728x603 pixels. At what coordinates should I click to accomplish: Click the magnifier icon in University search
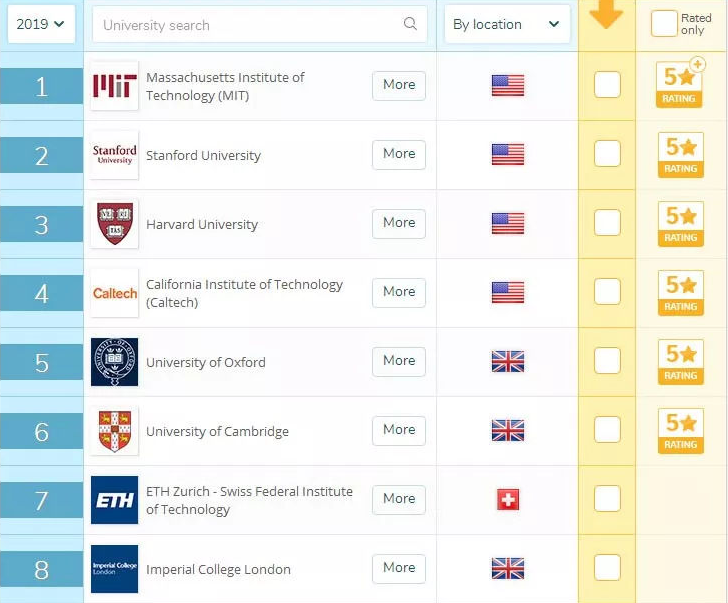411,24
